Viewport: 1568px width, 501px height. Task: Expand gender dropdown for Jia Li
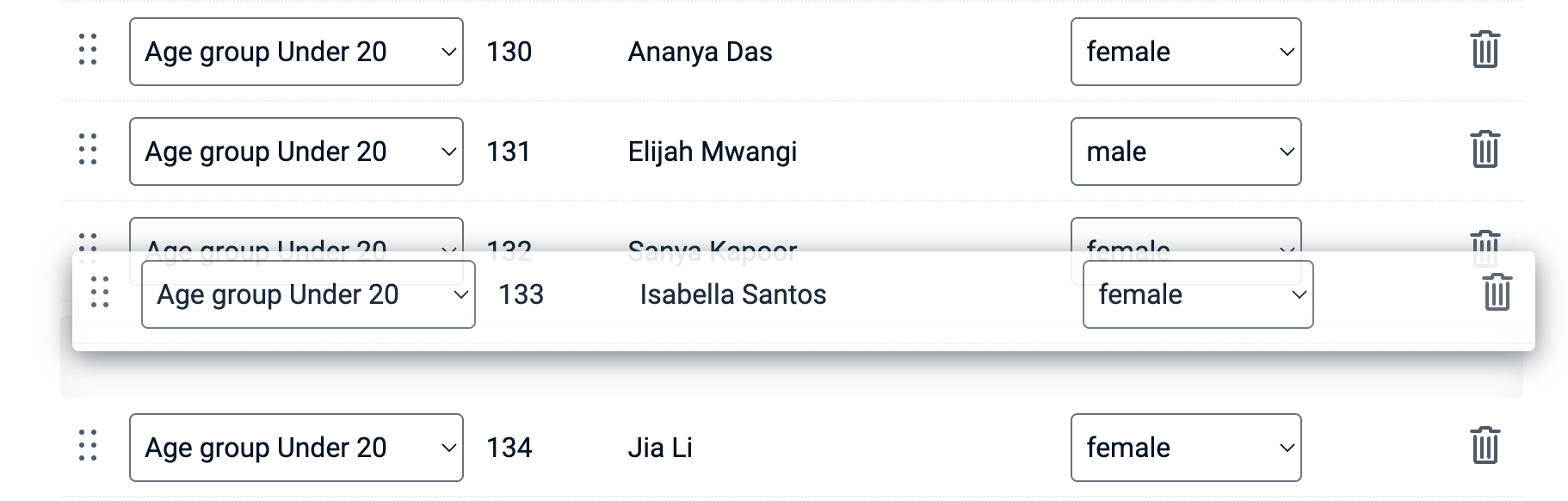coord(1185,448)
